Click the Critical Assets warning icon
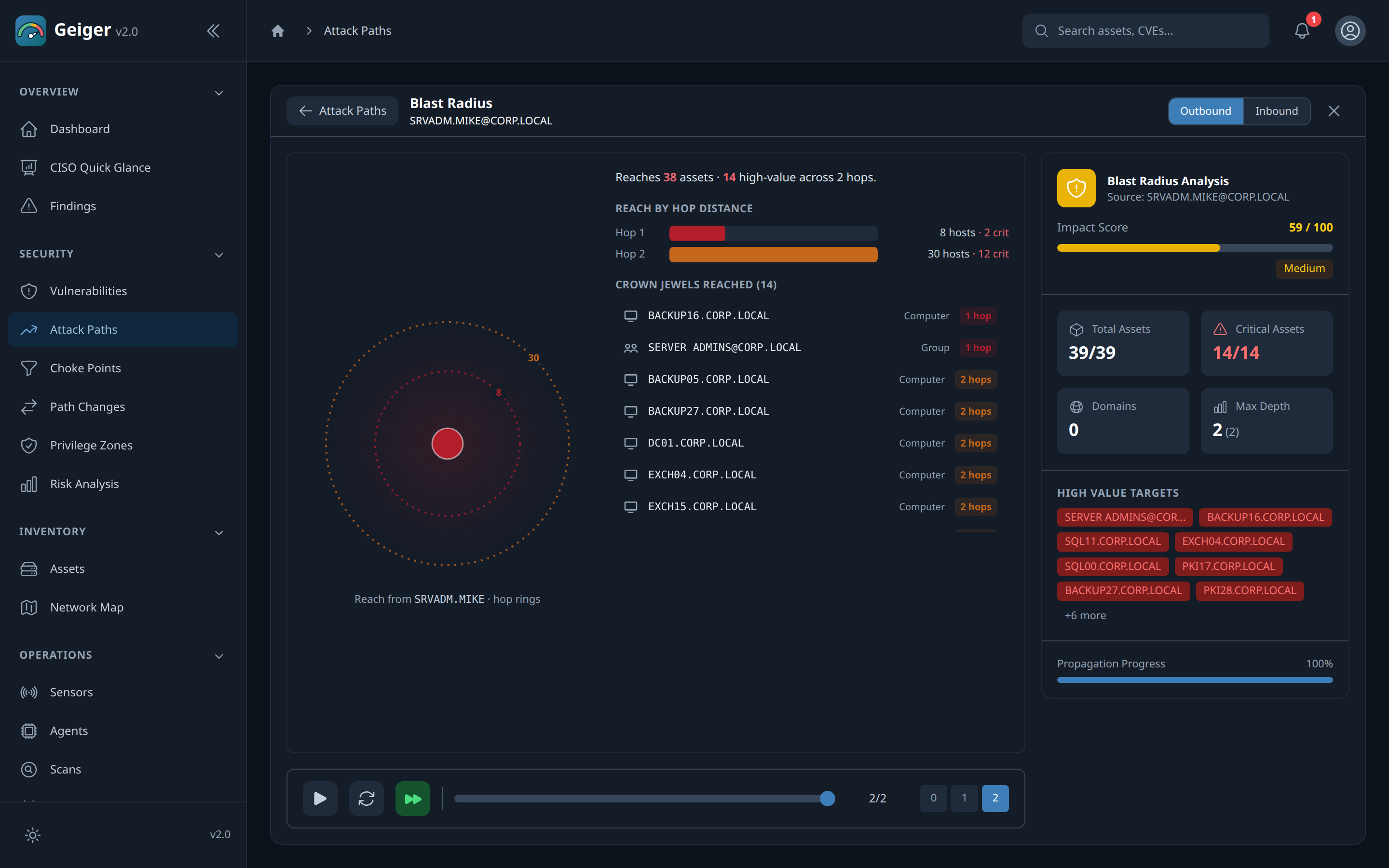This screenshot has width=1389, height=868. 1220,329
